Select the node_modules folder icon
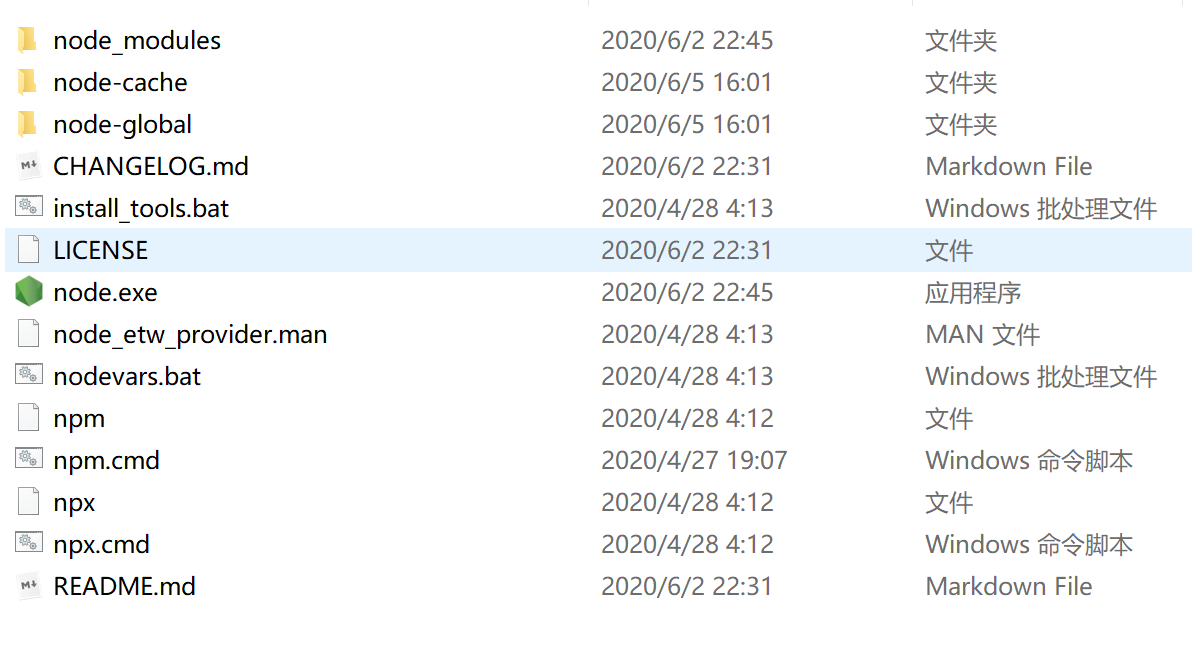The width and height of the screenshot is (1192, 646). [x=27, y=40]
